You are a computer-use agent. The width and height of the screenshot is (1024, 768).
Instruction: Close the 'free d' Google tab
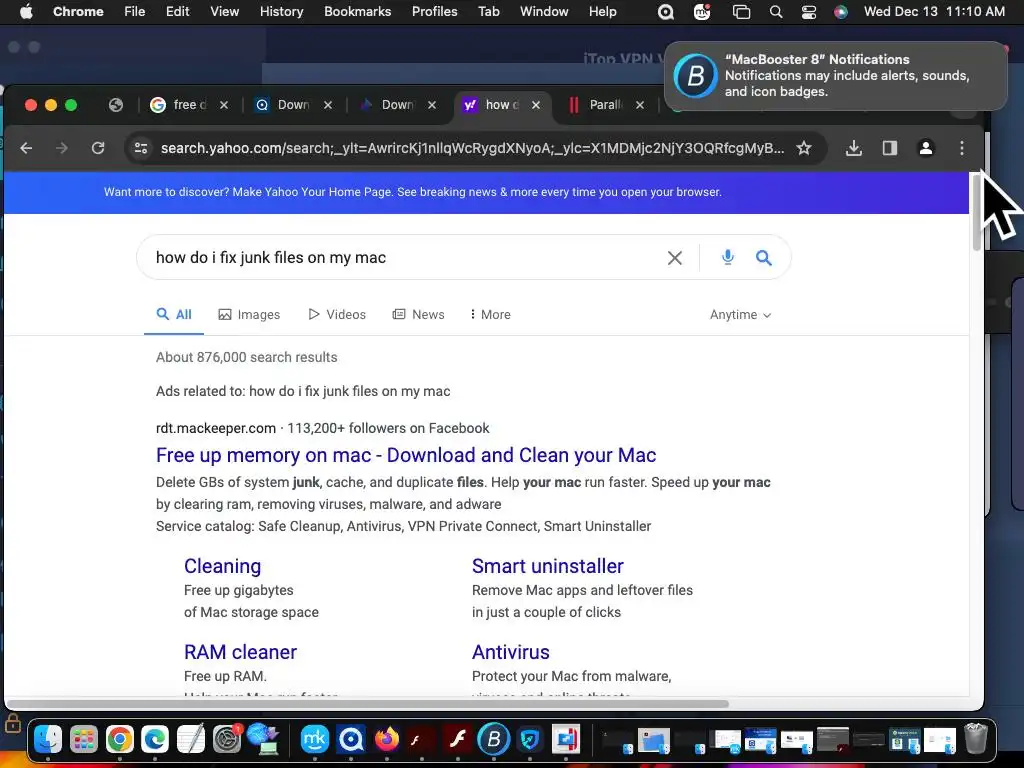click(x=223, y=105)
